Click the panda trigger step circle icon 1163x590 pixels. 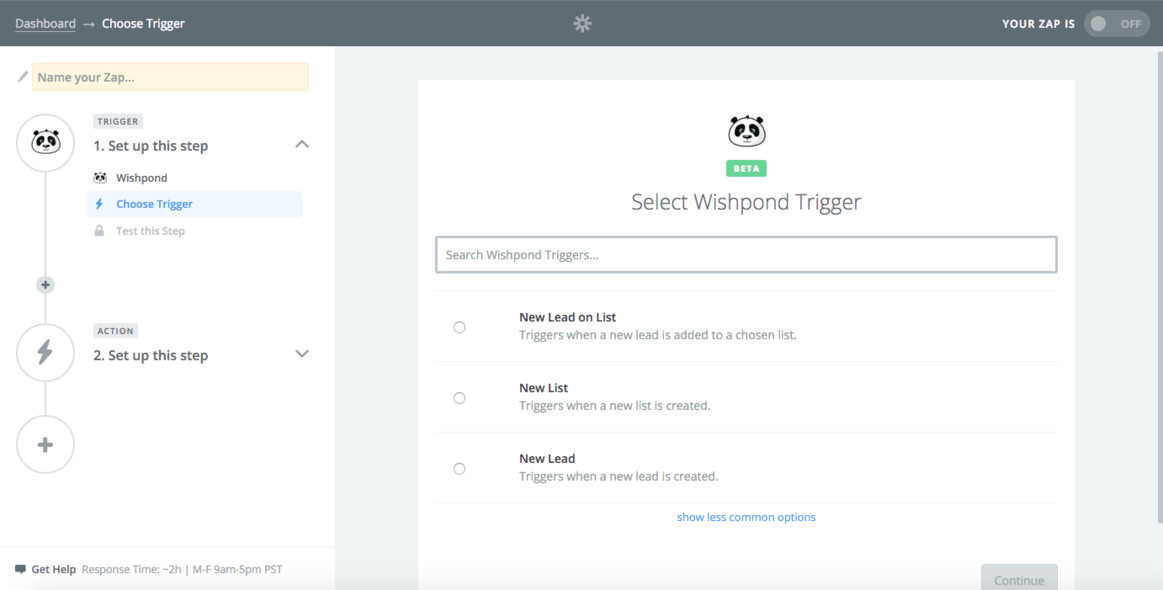pyautogui.click(x=45, y=143)
